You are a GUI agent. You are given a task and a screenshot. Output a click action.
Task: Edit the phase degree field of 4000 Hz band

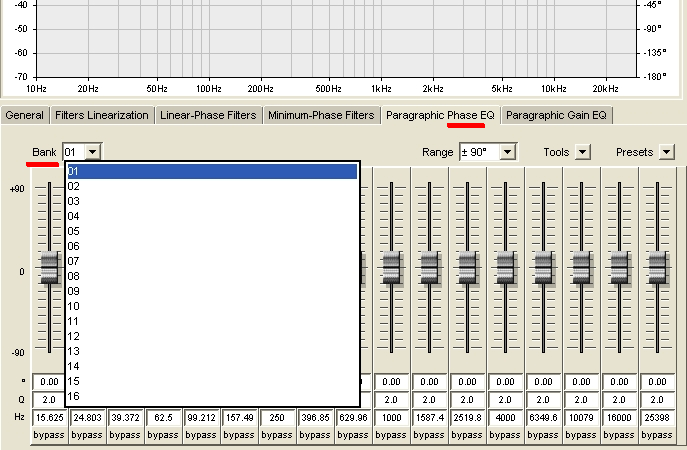pyautogui.click(x=505, y=382)
